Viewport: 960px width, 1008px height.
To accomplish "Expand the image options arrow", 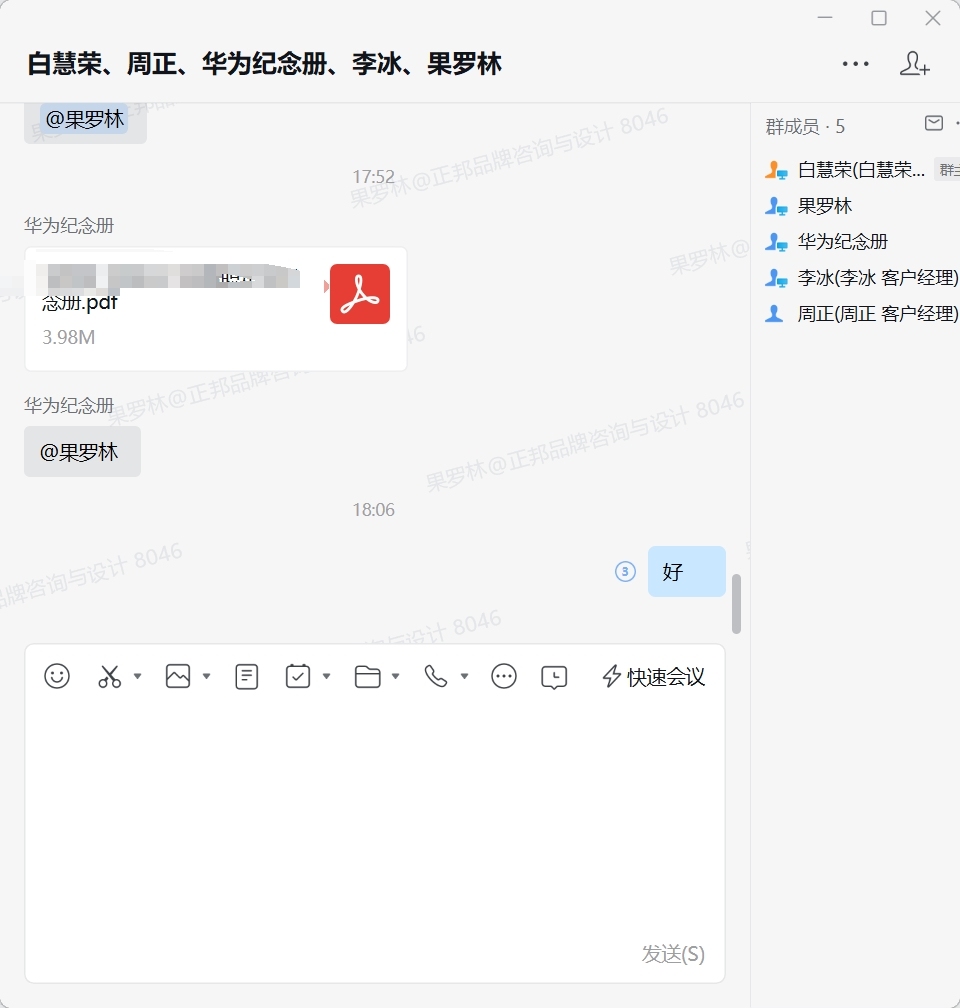I will pos(206,676).
